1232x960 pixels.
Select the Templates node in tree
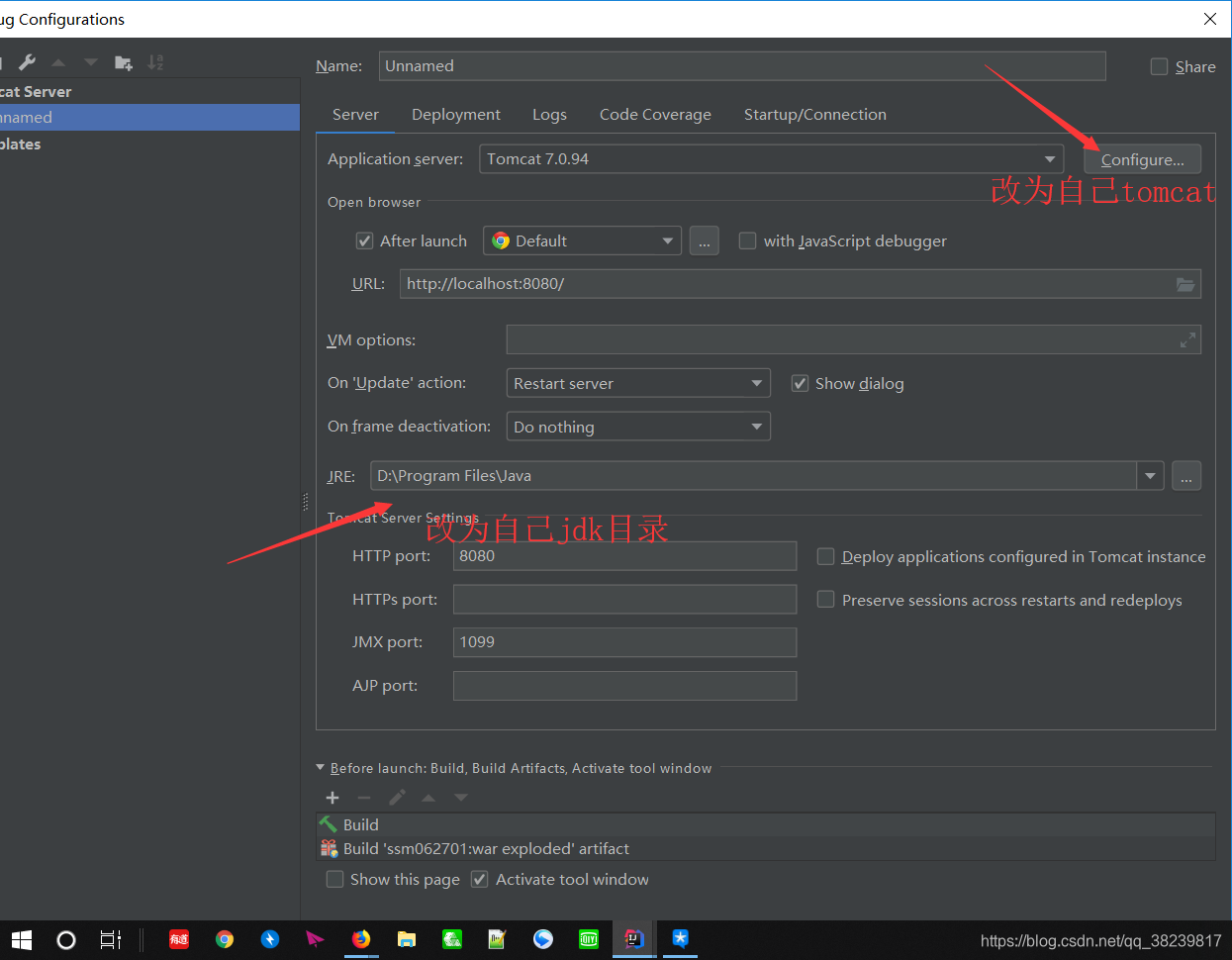pos(149,144)
